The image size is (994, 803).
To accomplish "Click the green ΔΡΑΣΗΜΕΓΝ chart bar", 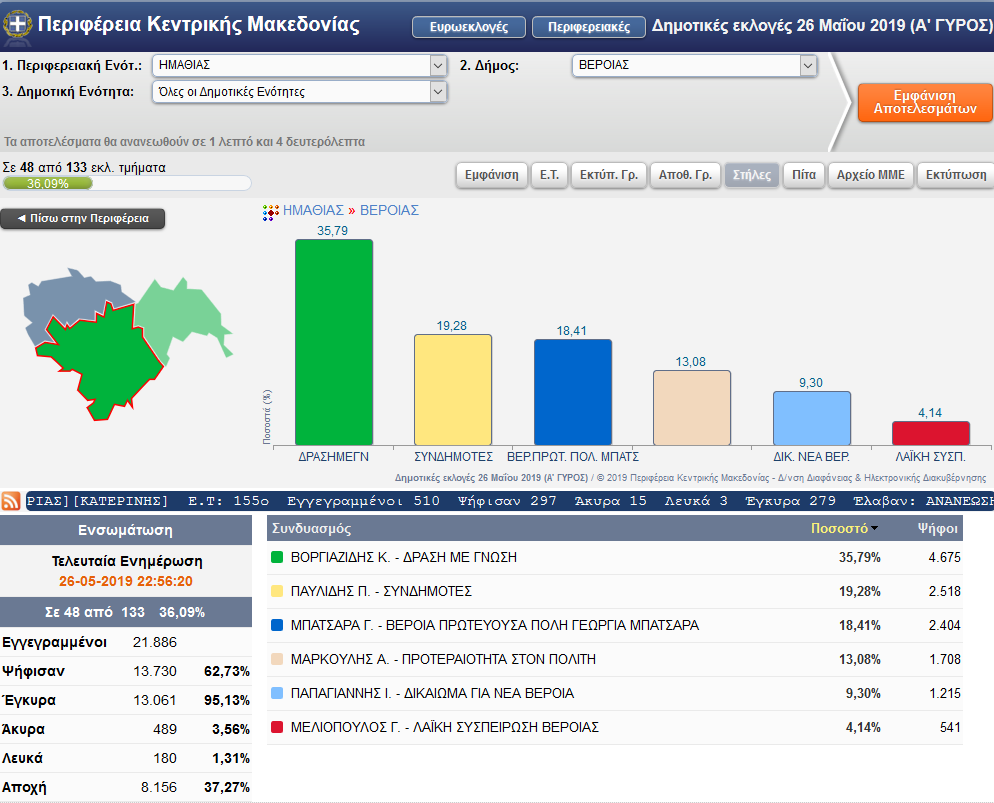I will pyautogui.click(x=333, y=342).
